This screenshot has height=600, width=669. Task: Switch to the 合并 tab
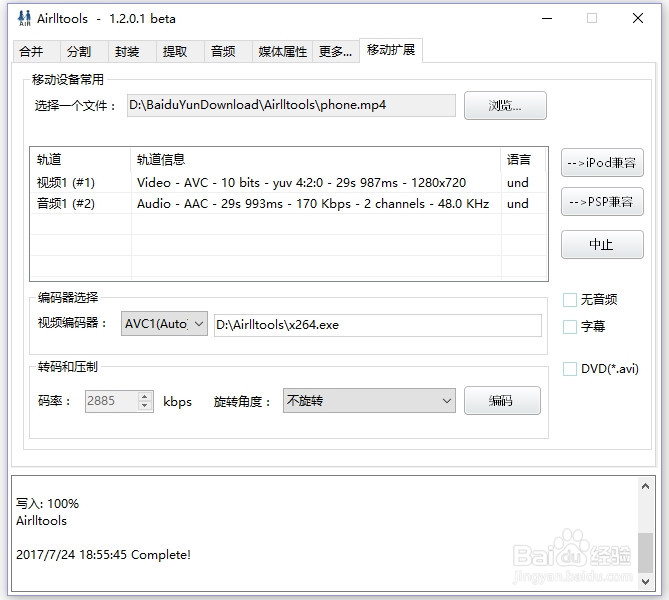coord(36,52)
